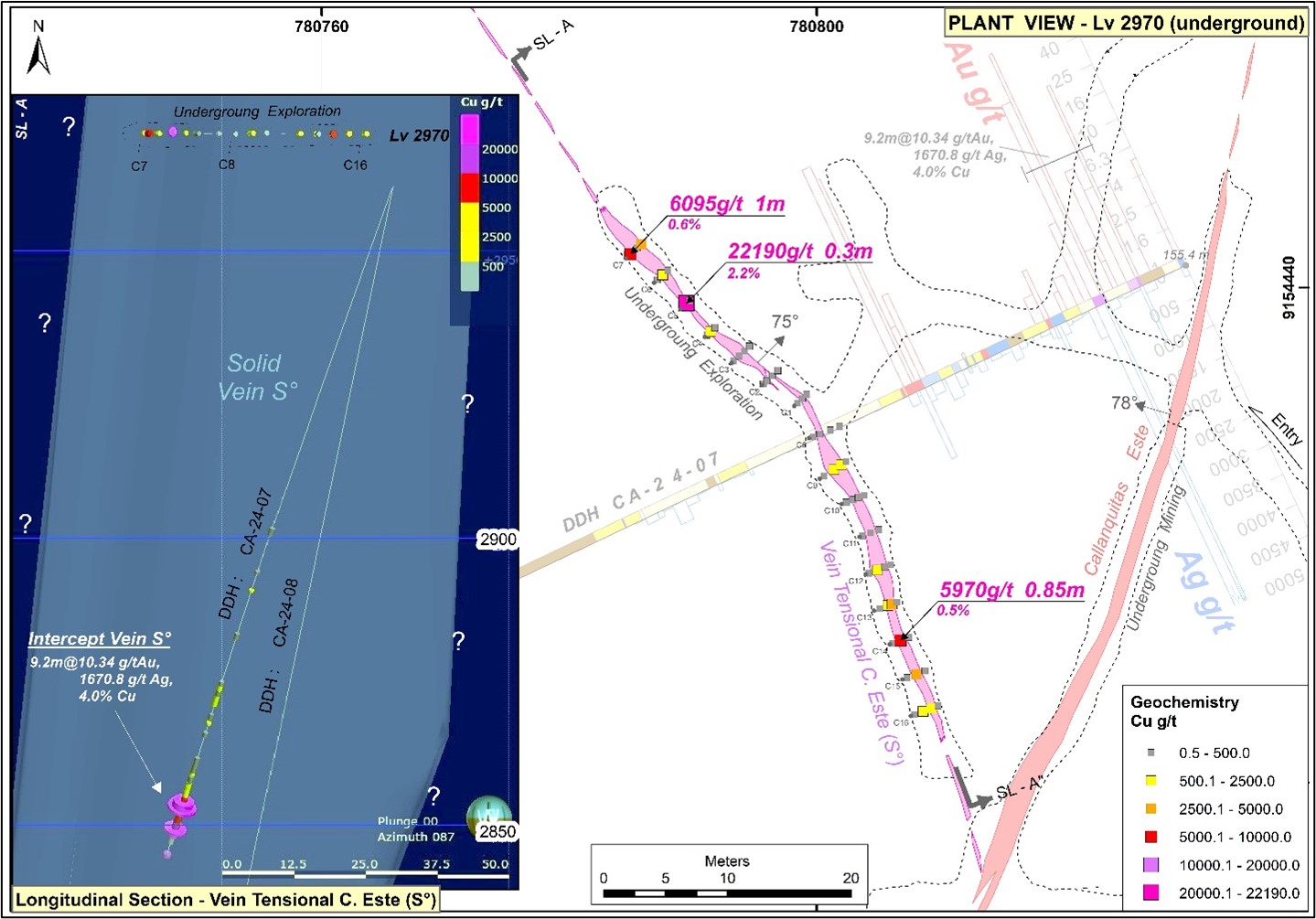
Task: Click red swatch for 5000.1 - 10000.0
Action: coord(1150,837)
